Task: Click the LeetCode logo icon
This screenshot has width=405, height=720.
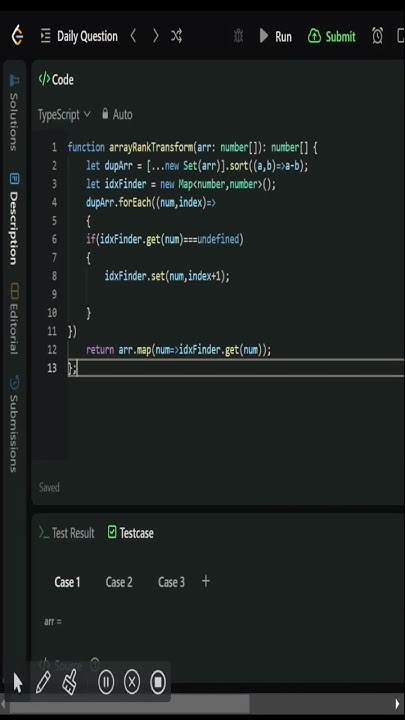Action: coord(17,35)
